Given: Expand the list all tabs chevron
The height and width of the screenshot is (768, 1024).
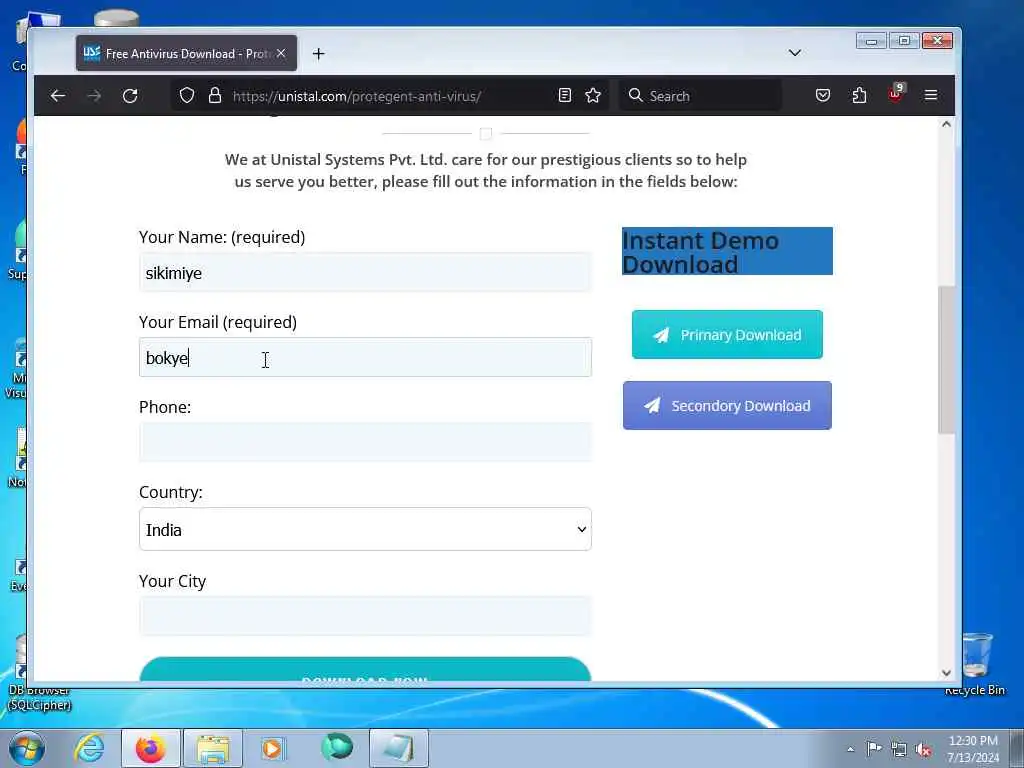Looking at the screenshot, I should click(x=795, y=53).
